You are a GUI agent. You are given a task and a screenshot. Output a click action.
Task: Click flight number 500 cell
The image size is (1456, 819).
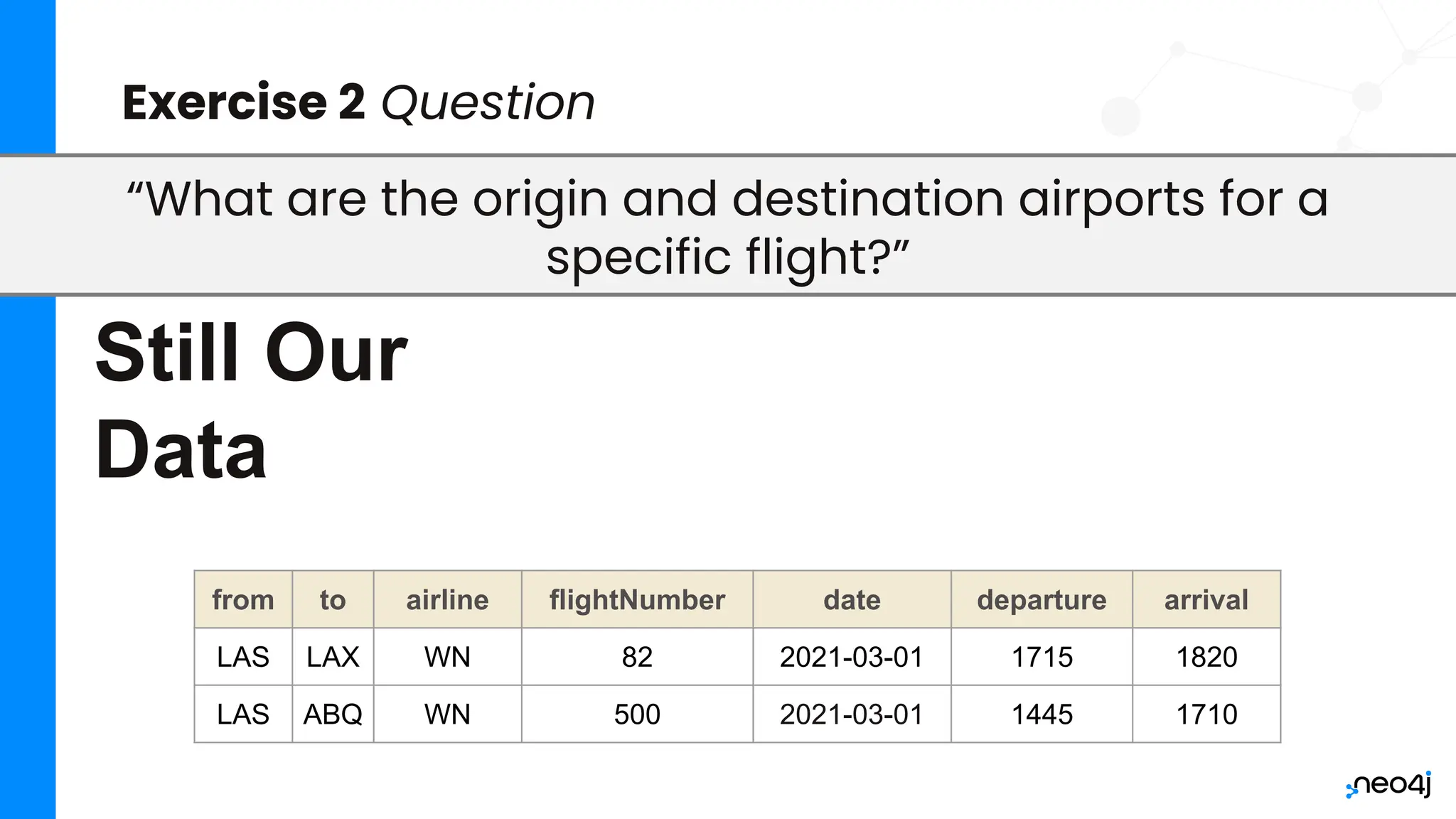(x=637, y=714)
